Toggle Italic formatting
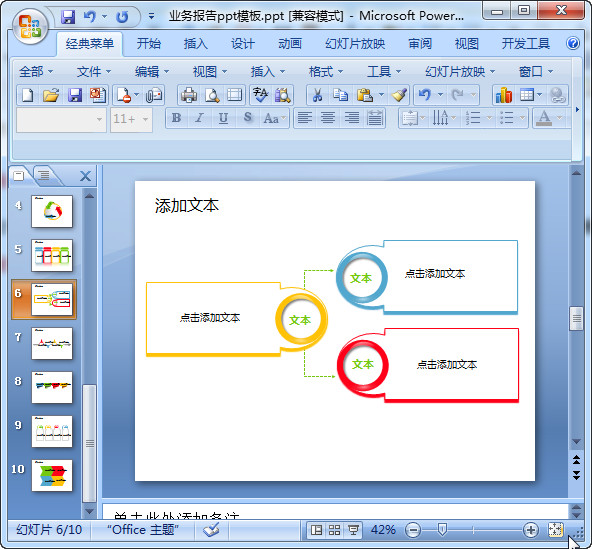592x549 pixels. (x=199, y=118)
